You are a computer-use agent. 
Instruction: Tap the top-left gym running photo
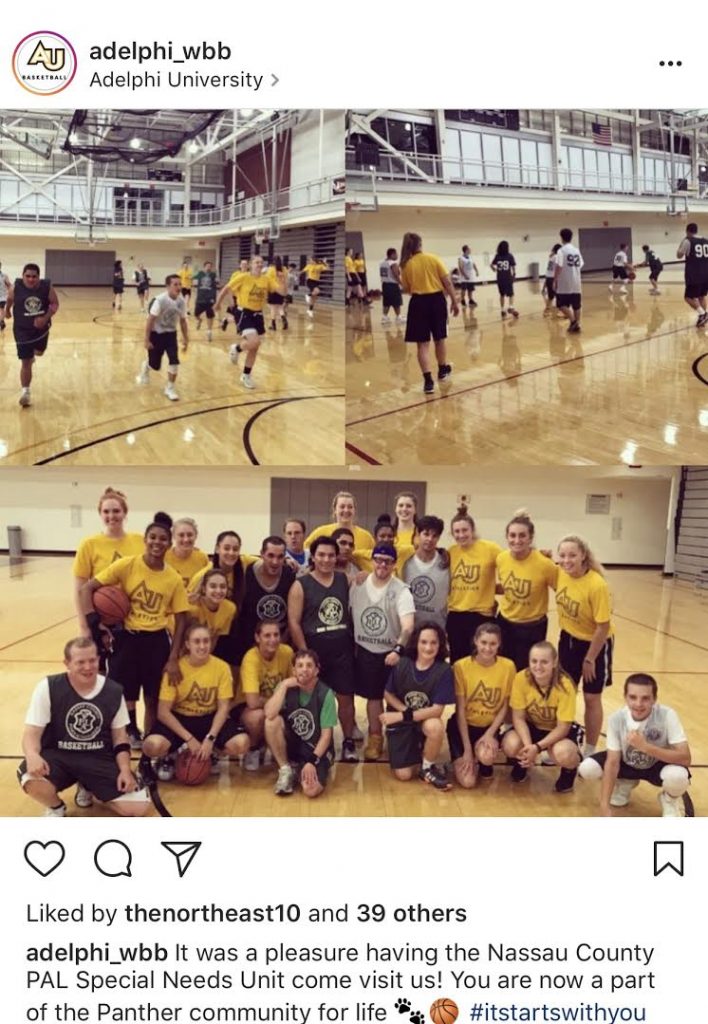(172, 287)
